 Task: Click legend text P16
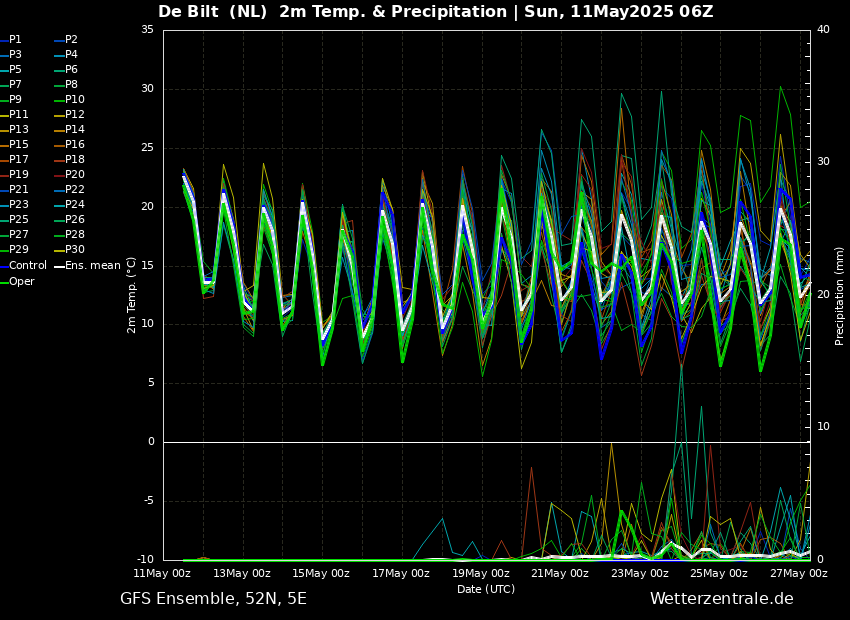pos(75,145)
